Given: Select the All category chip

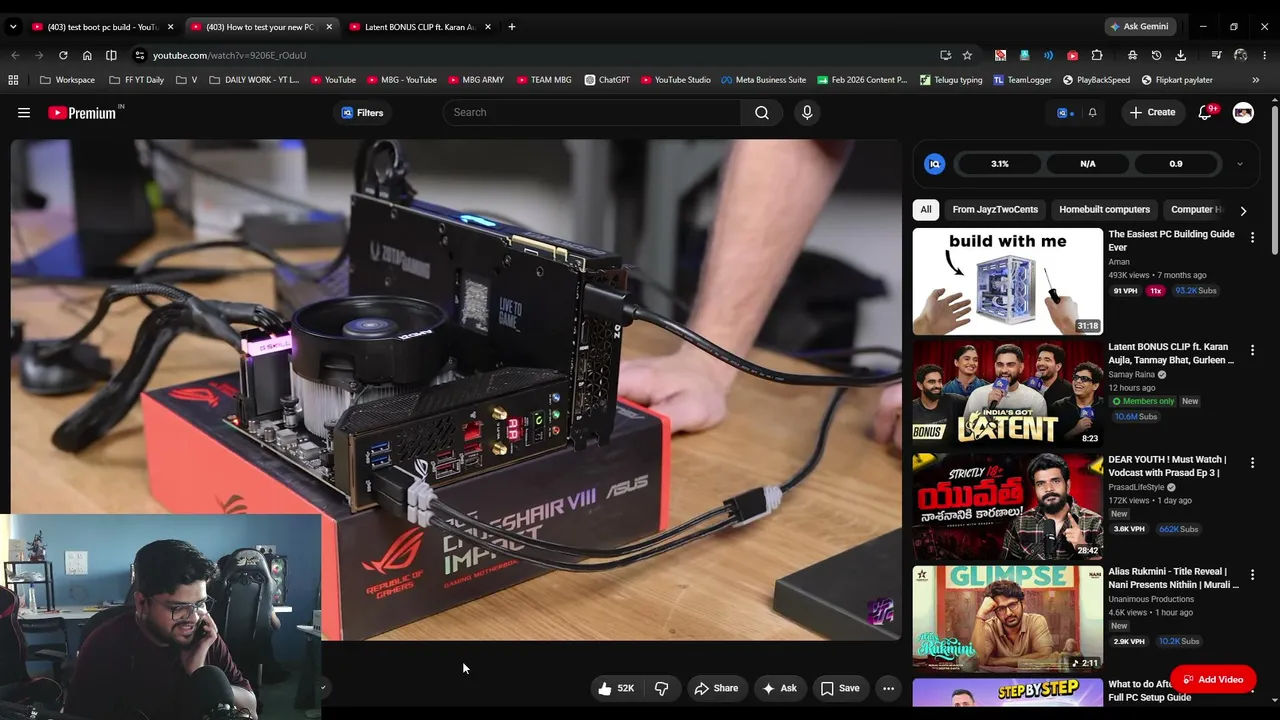Looking at the screenshot, I should (x=926, y=210).
